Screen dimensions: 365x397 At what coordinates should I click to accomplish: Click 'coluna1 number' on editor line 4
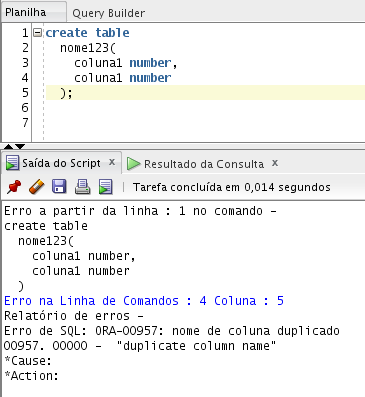tap(122, 78)
